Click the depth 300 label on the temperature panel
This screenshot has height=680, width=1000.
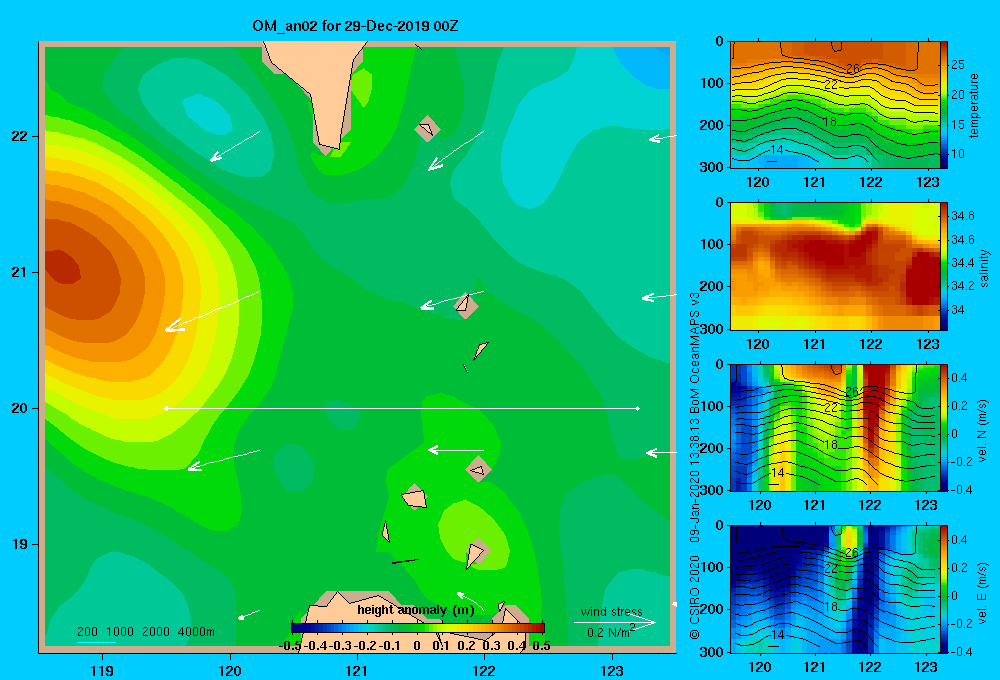pos(712,166)
